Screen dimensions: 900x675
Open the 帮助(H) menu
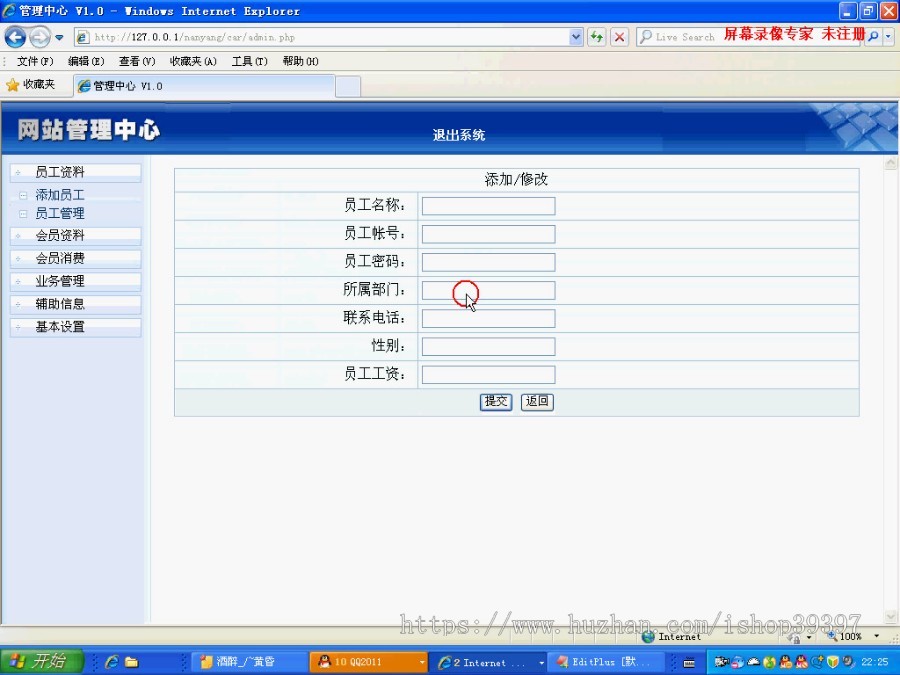[x=301, y=61]
